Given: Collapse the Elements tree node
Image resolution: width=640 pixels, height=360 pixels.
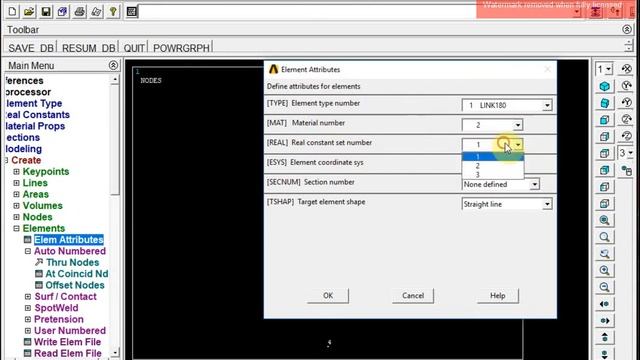Looking at the screenshot, I should (16, 229).
